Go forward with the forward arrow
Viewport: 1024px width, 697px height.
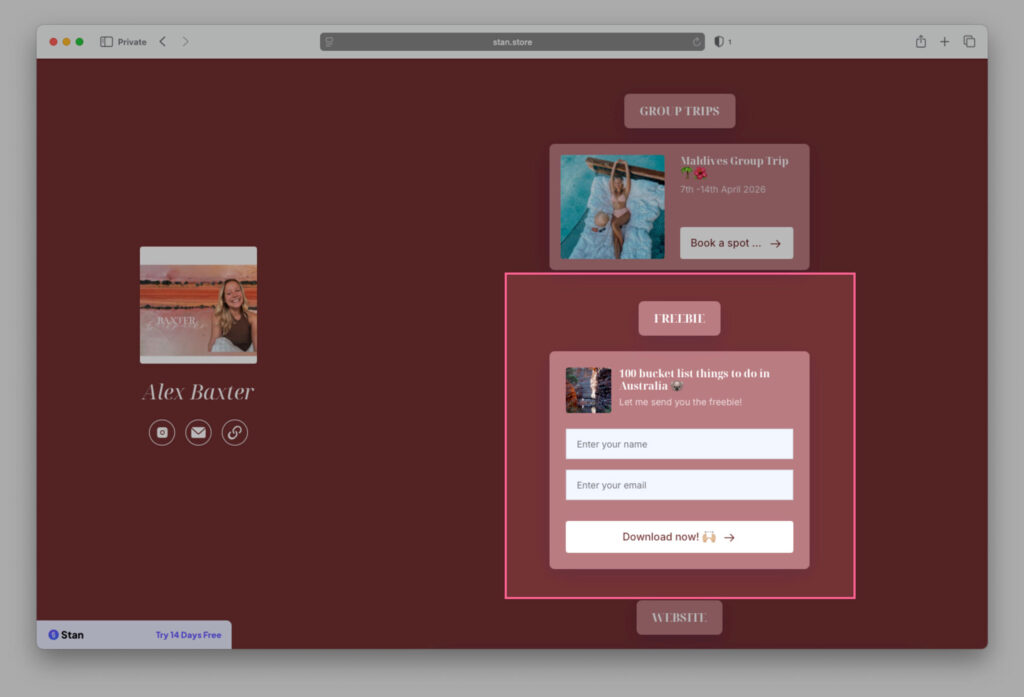click(x=185, y=42)
